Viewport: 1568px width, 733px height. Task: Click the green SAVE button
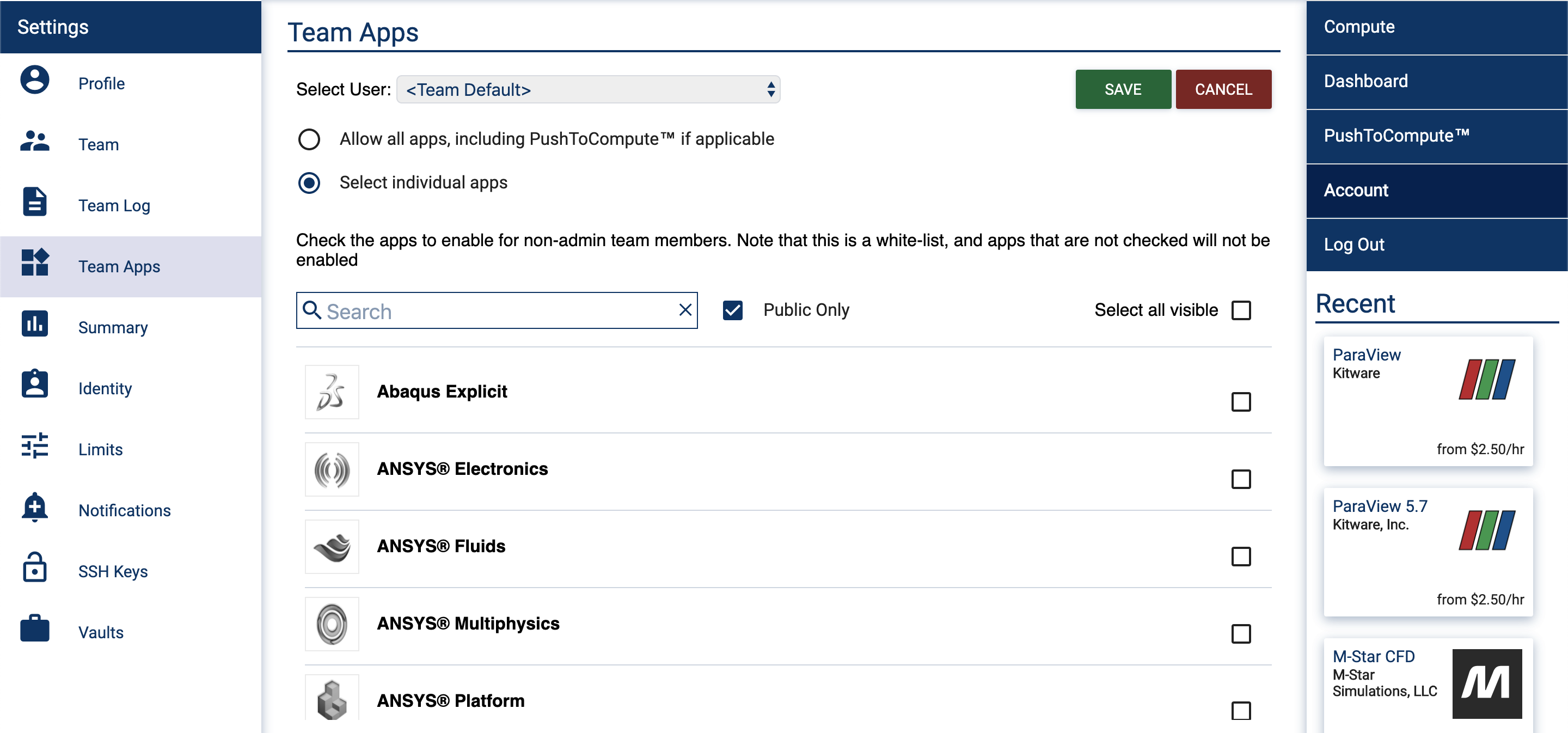pyautogui.click(x=1123, y=89)
